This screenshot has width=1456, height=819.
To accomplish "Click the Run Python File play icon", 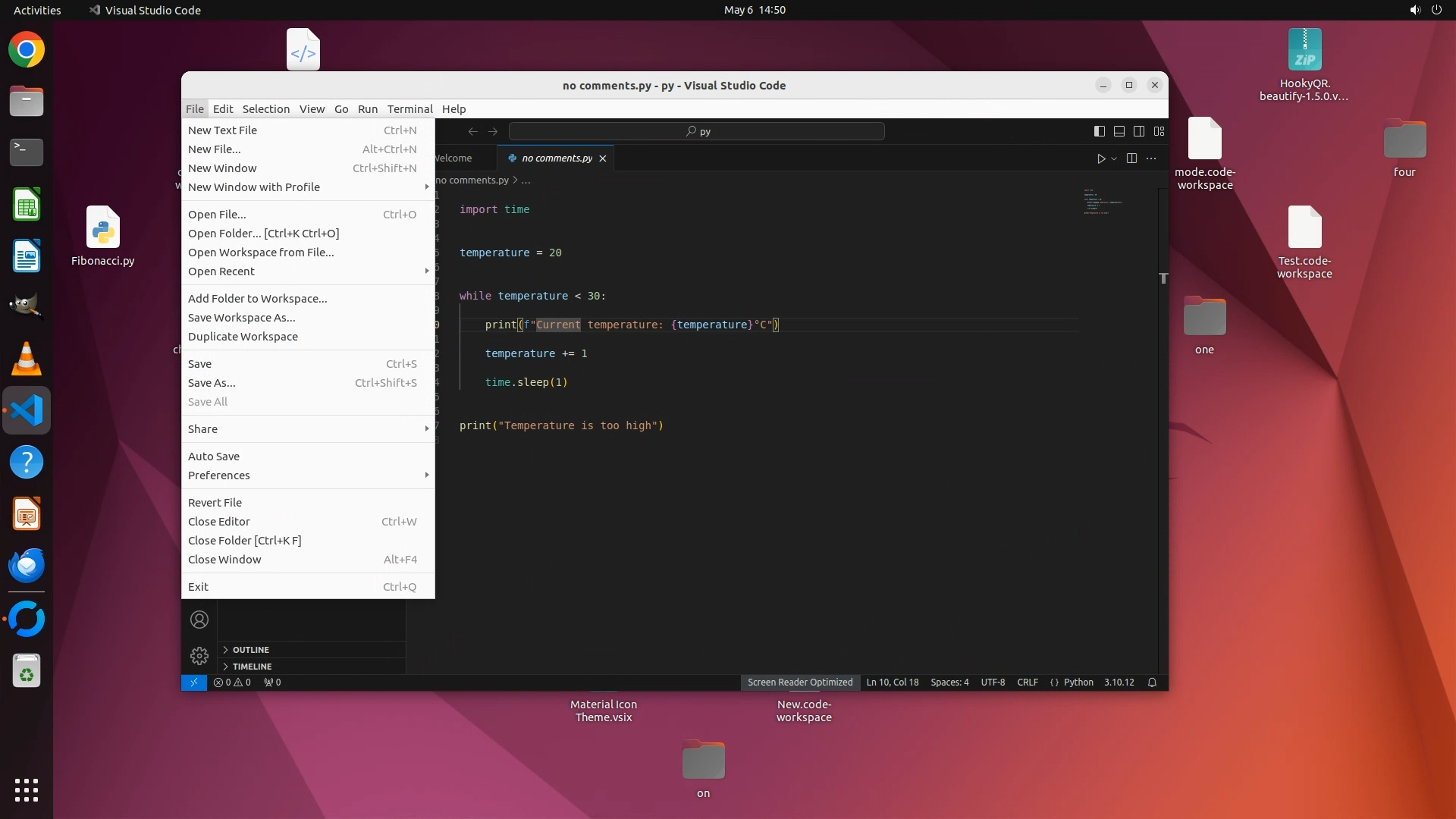I will [x=1100, y=158].
